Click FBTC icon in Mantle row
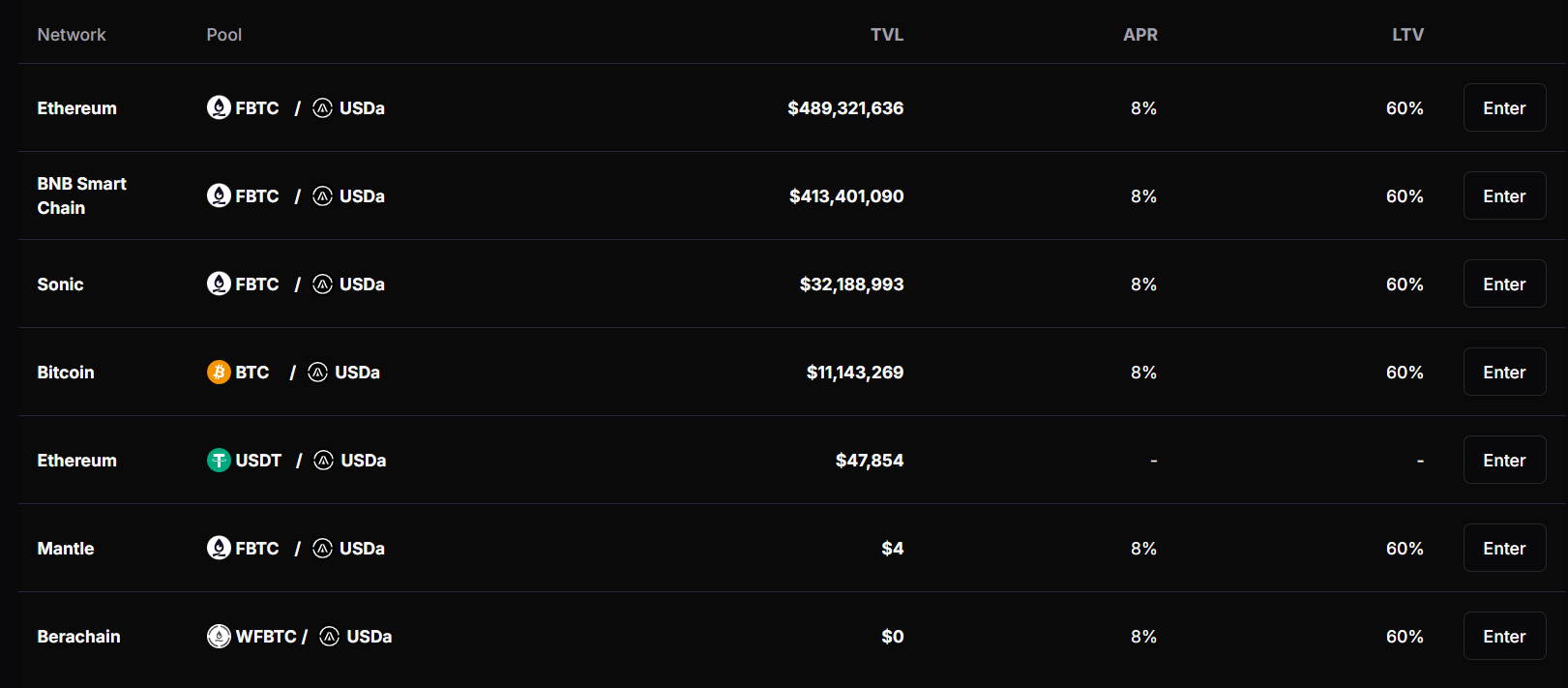Image resolution: width=1568 pixels, height=688 pixels. click(219, 549)
